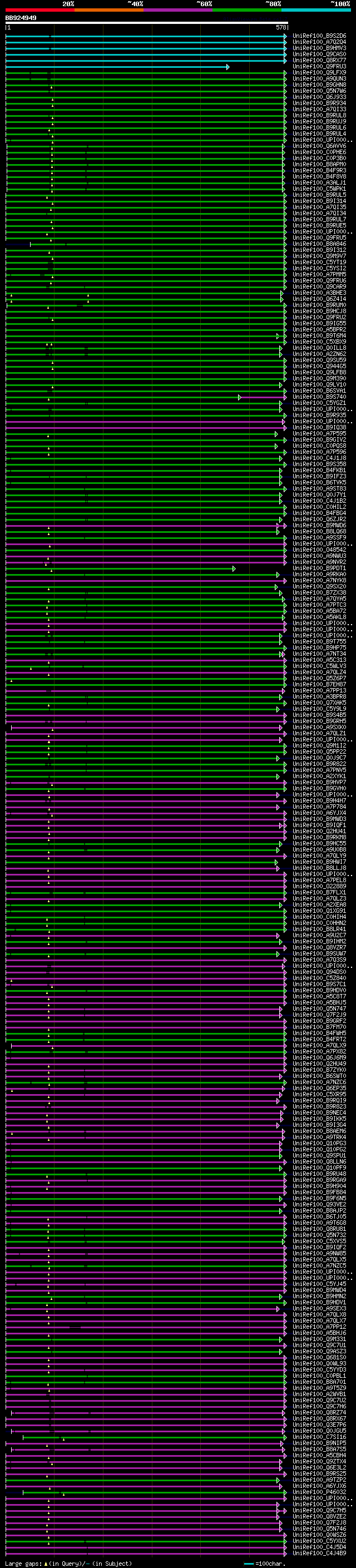
Task: Click hit UniRef100_Q5N7W6
Action: (x=319, y=91)
